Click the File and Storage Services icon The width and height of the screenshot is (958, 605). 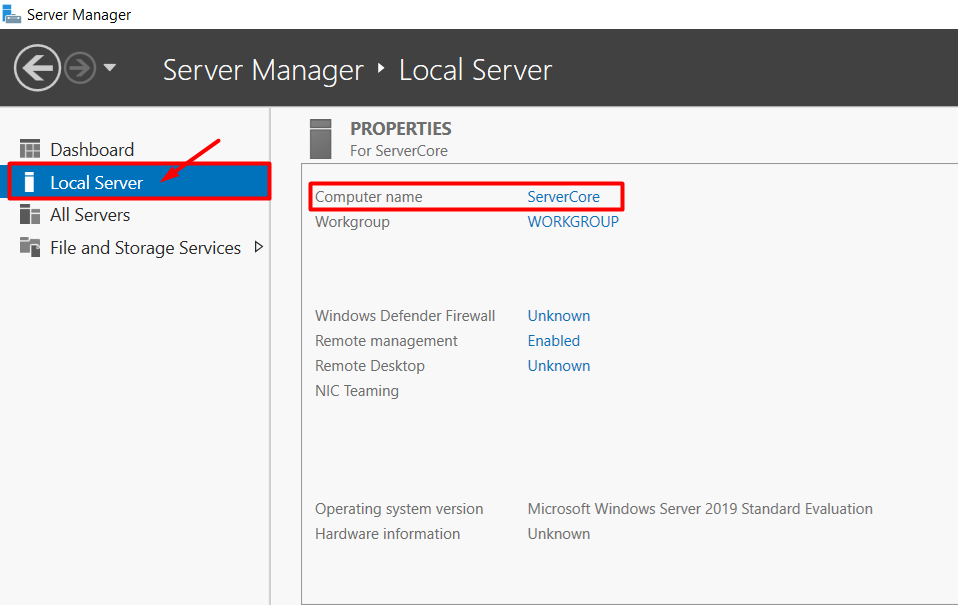tap(30, 247)
